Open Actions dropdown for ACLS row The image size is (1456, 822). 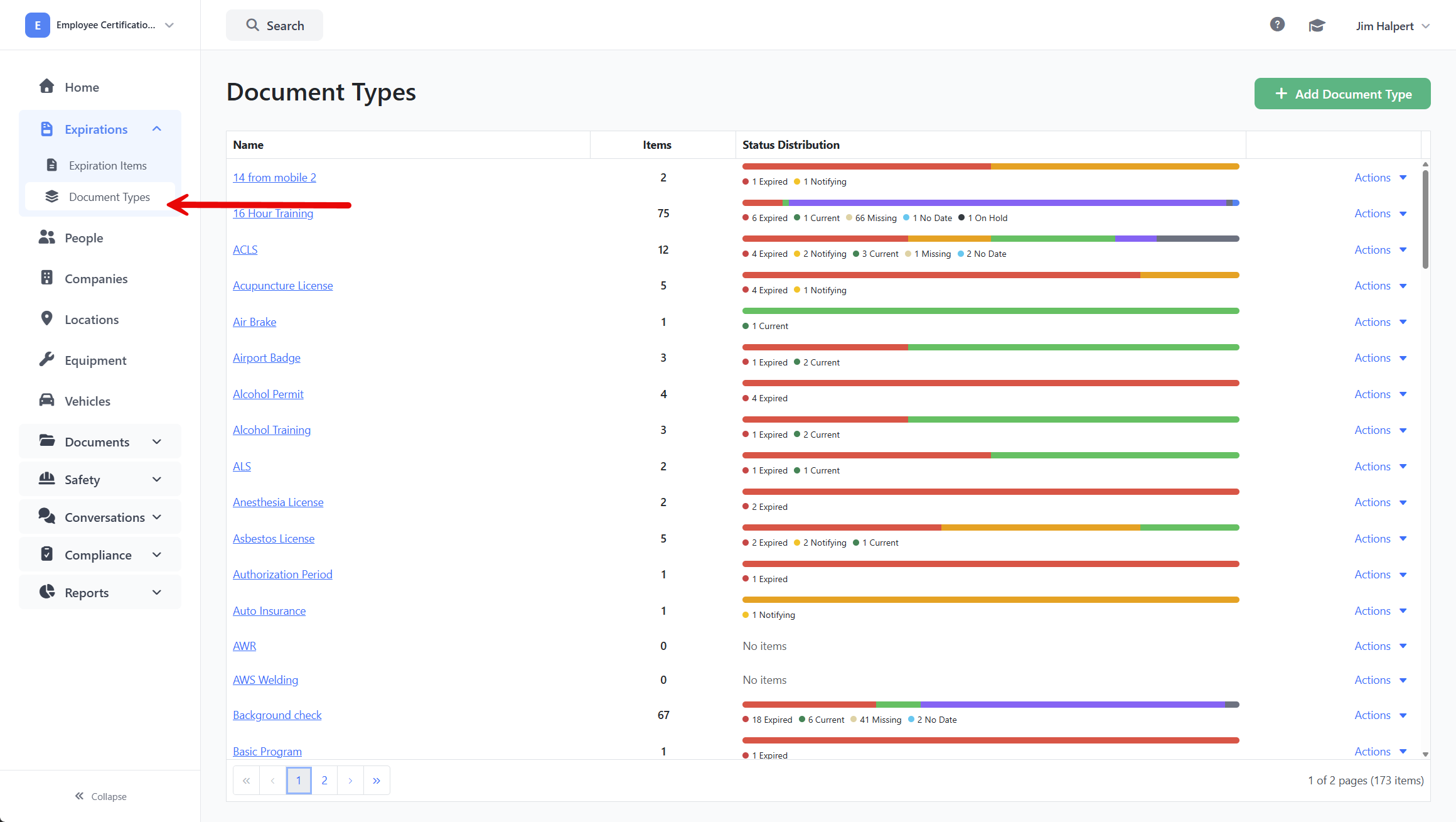click(1380, 250)
